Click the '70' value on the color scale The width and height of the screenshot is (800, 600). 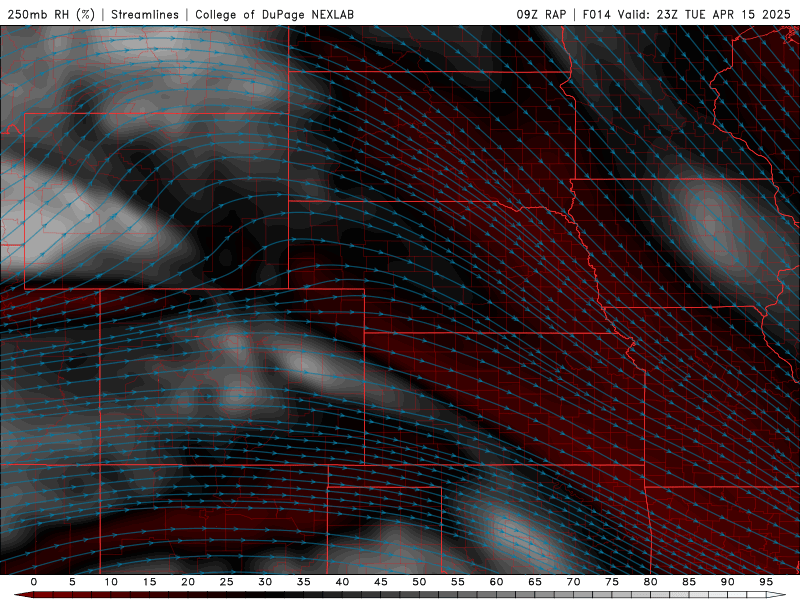573,582
